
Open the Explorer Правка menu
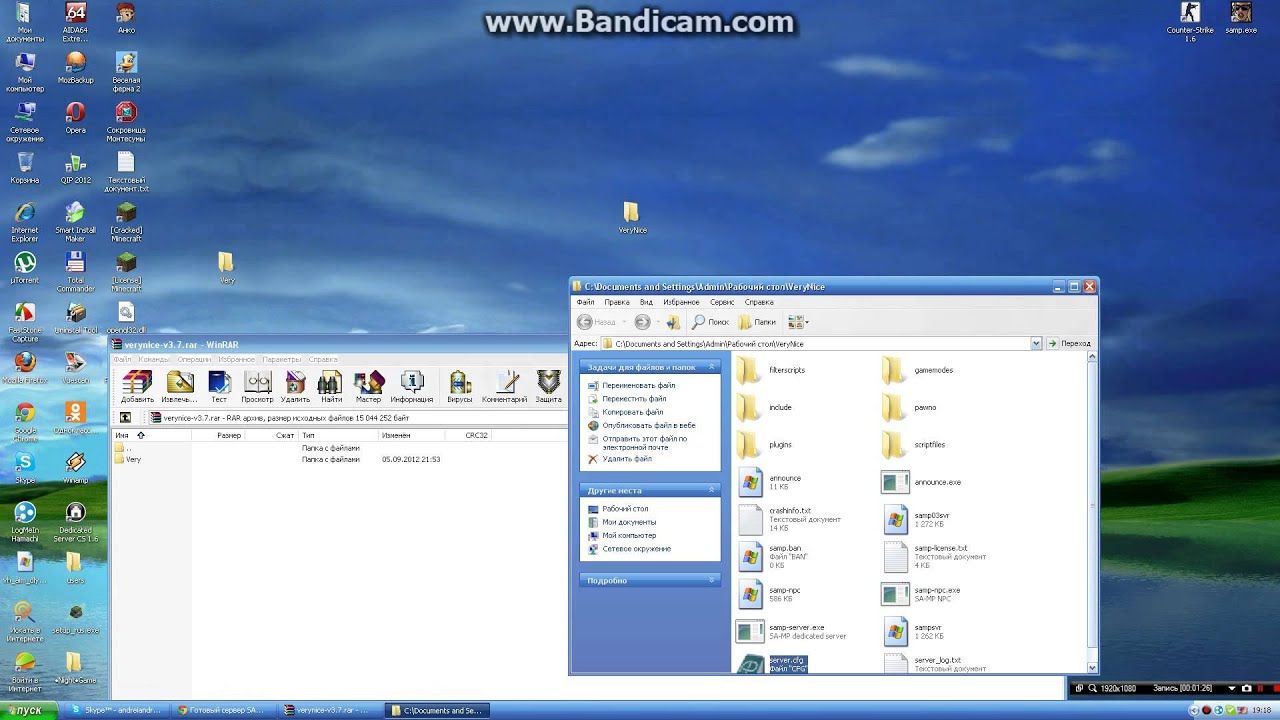coord(617,302)
